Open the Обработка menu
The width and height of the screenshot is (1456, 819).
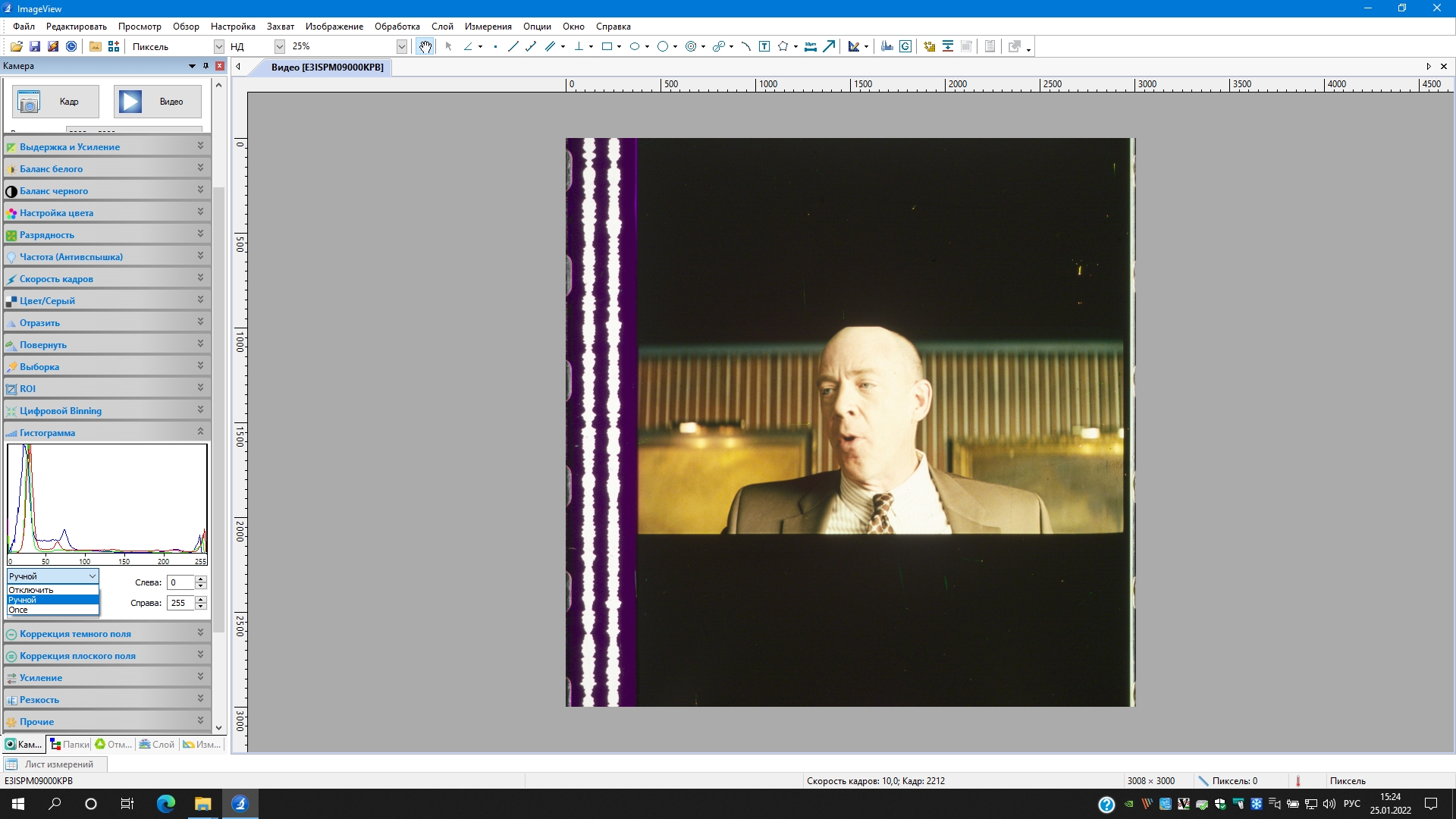(x=397, y=27)
